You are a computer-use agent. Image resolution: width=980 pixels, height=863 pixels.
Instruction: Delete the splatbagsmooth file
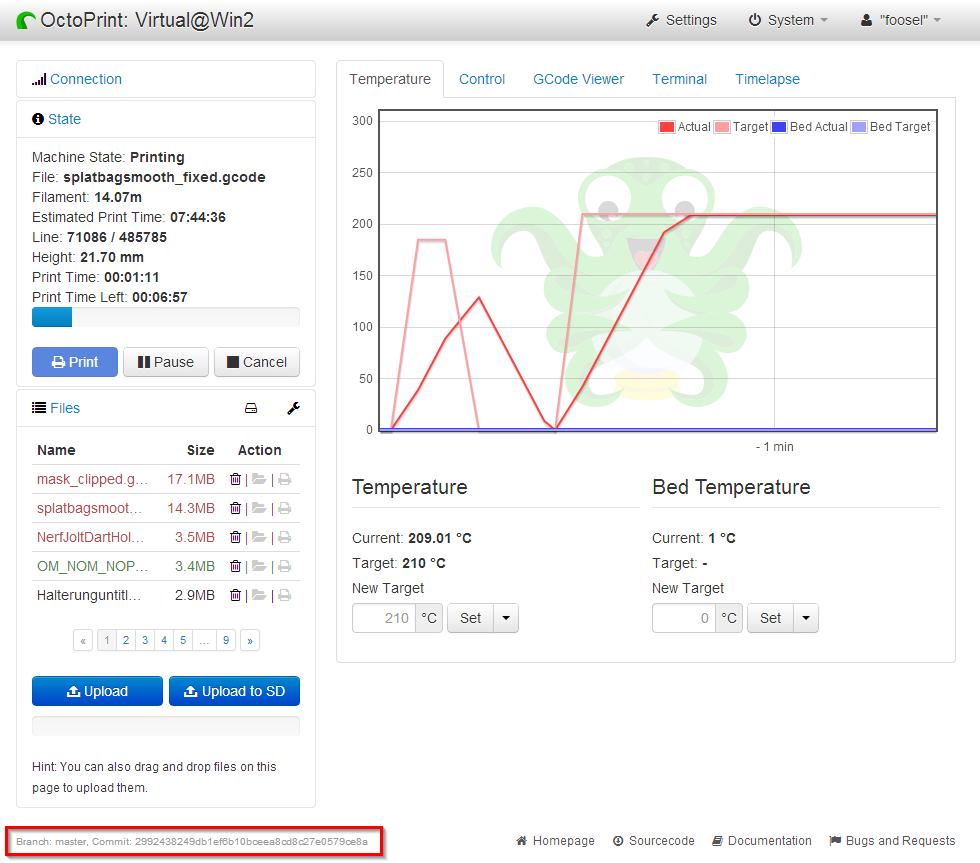[235, 508]
